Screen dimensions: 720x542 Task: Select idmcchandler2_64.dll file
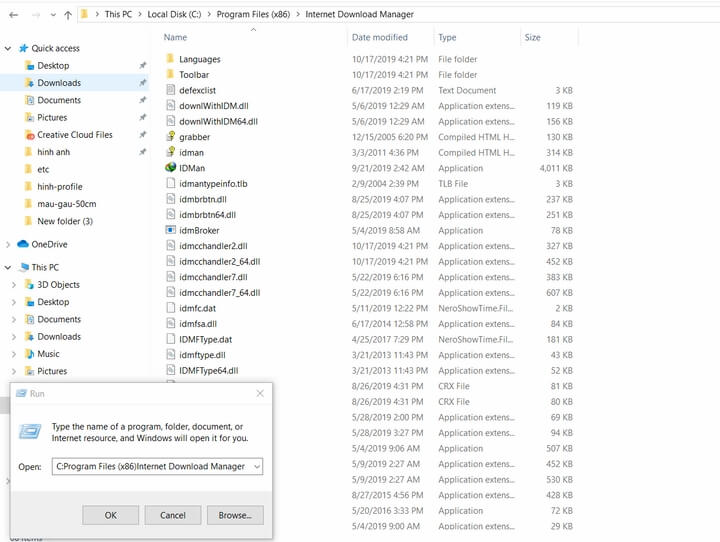pos(219,262)
